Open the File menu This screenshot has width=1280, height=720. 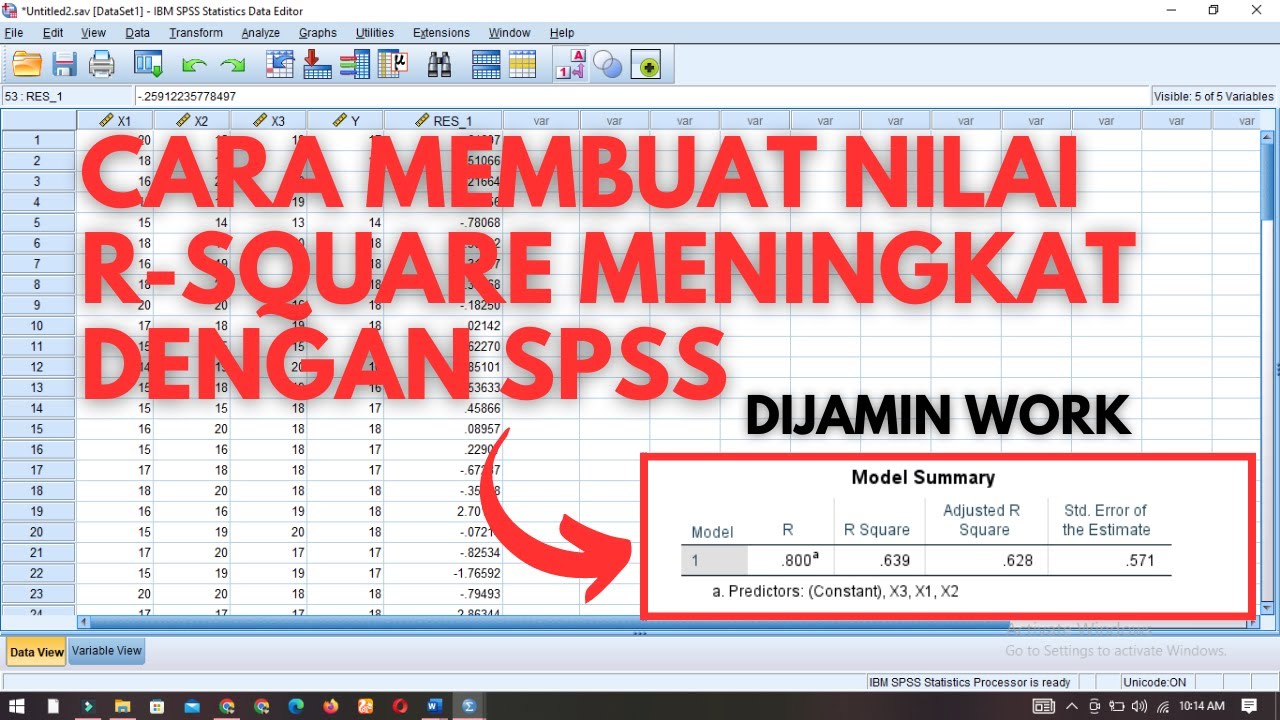13,33
